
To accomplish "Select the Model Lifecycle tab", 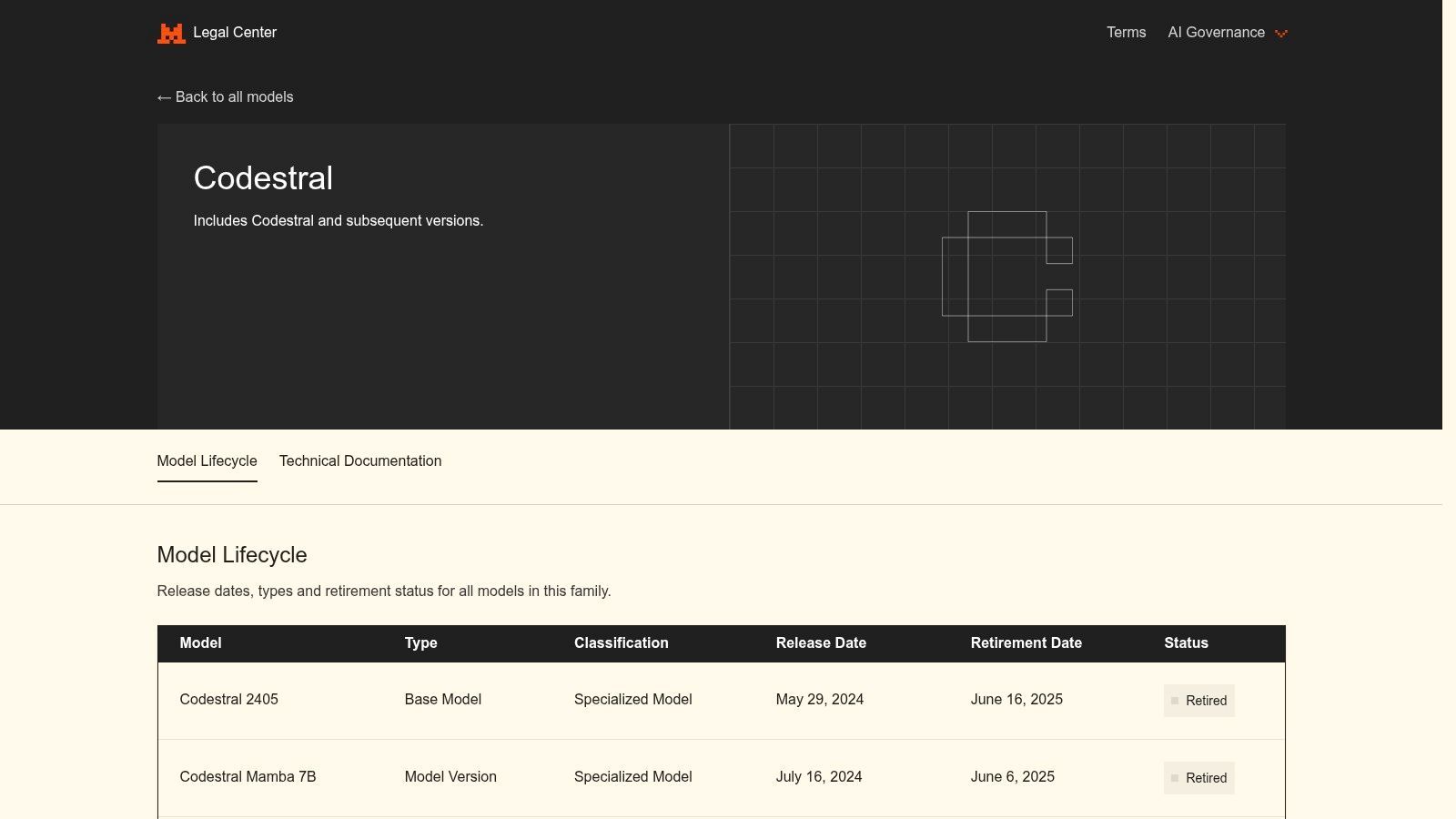I will pyautogui.click(x=207, y=461).
